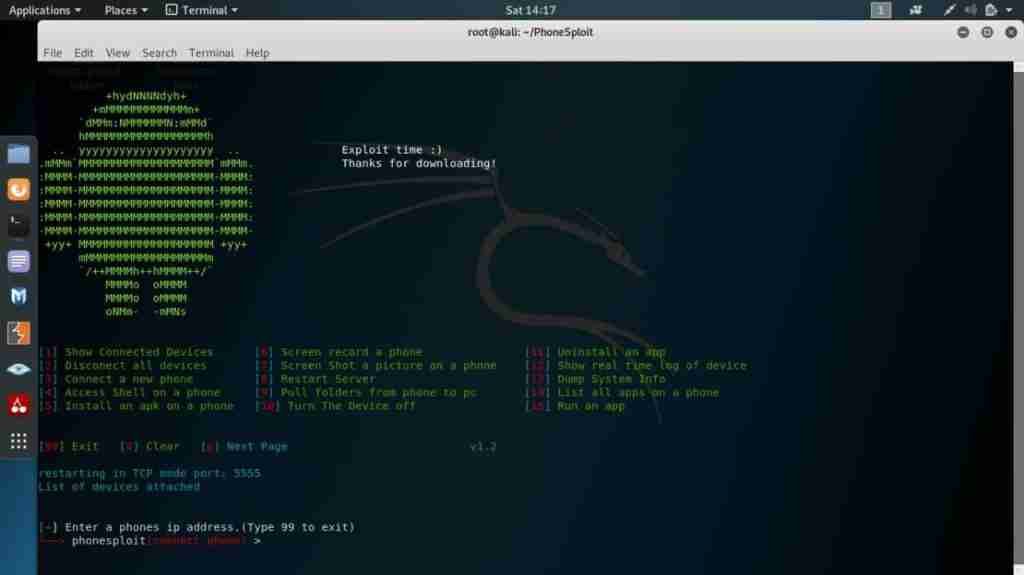Image resolution: width=1024 pixels, height=575 pixels.
Task: Click the text 'Screen record a phone'
Action: click(x=351, y=352)
